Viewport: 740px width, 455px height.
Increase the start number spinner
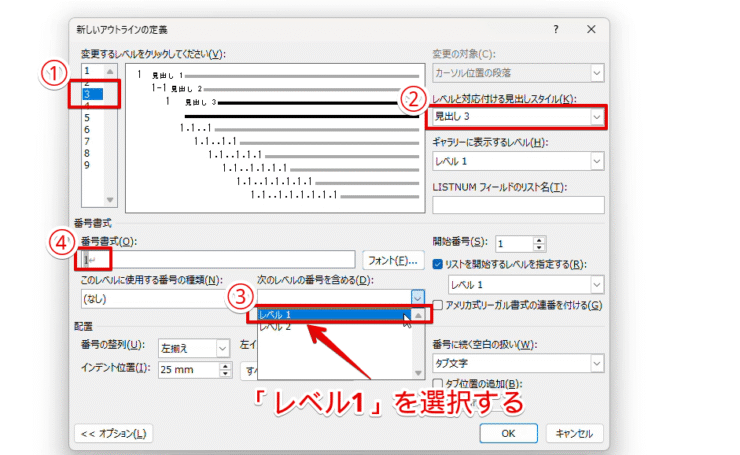tap(539, 240)
